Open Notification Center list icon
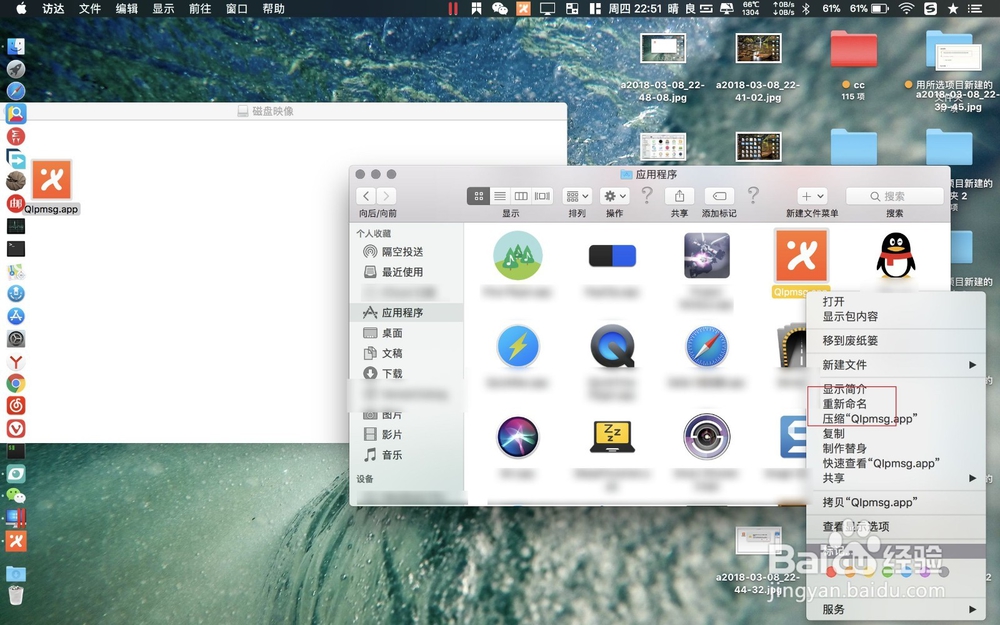This screenshot has height=625, width=1000. coord(974,8)
